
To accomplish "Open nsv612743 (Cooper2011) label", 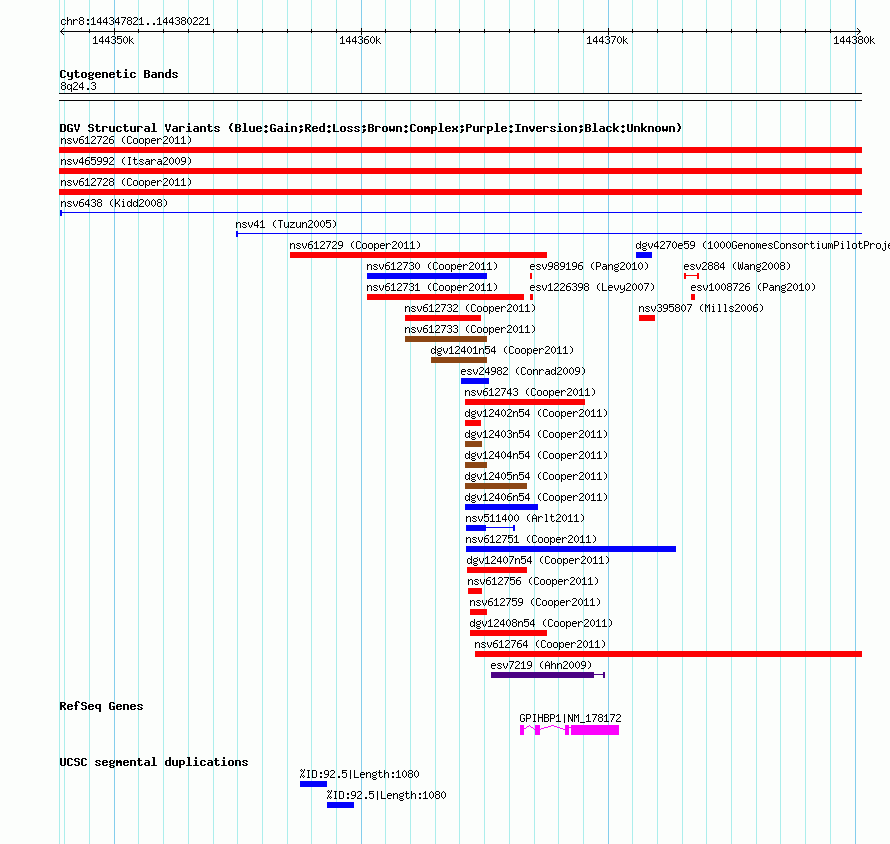I will tap(530, 392).
